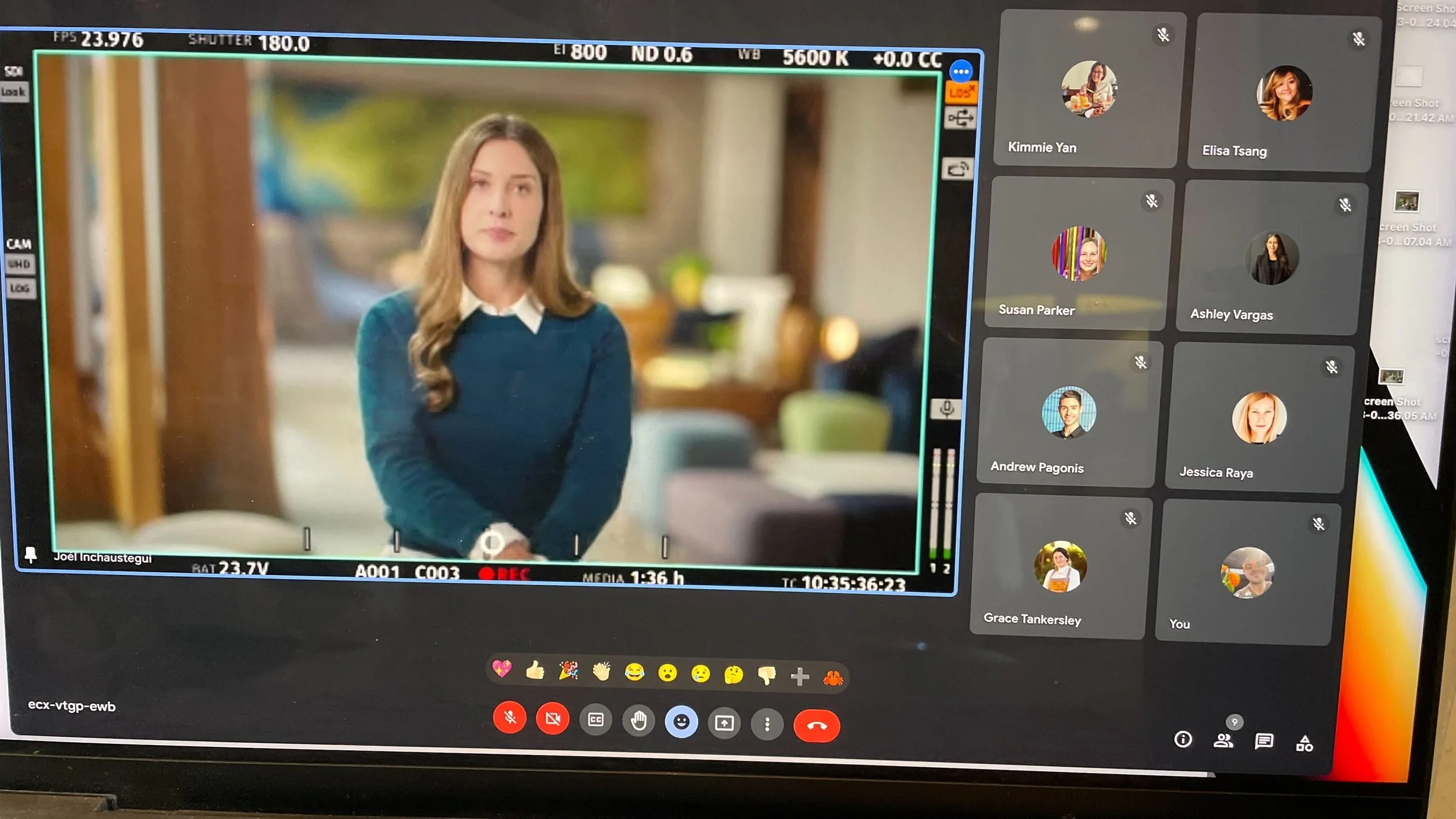This screenshot has width=1456, height=819.
Task: Open the three-dot more options menu
Action: click(767, 725)
